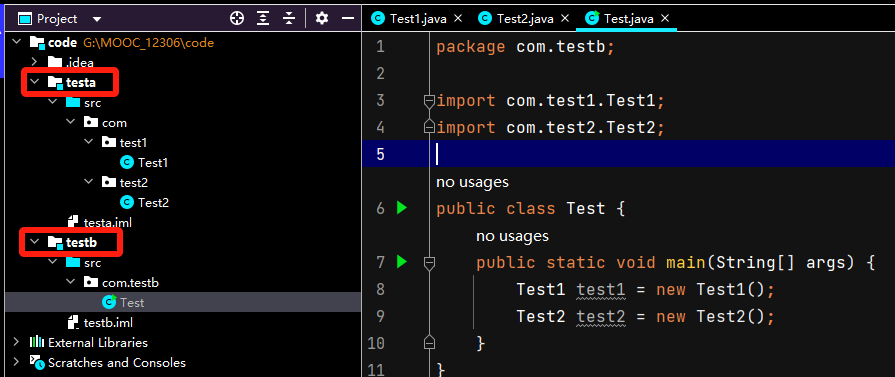This screenshot has width=895, height=377.
Task: Click the Run gutter icon on line 7
Action: tap(402, 262)
